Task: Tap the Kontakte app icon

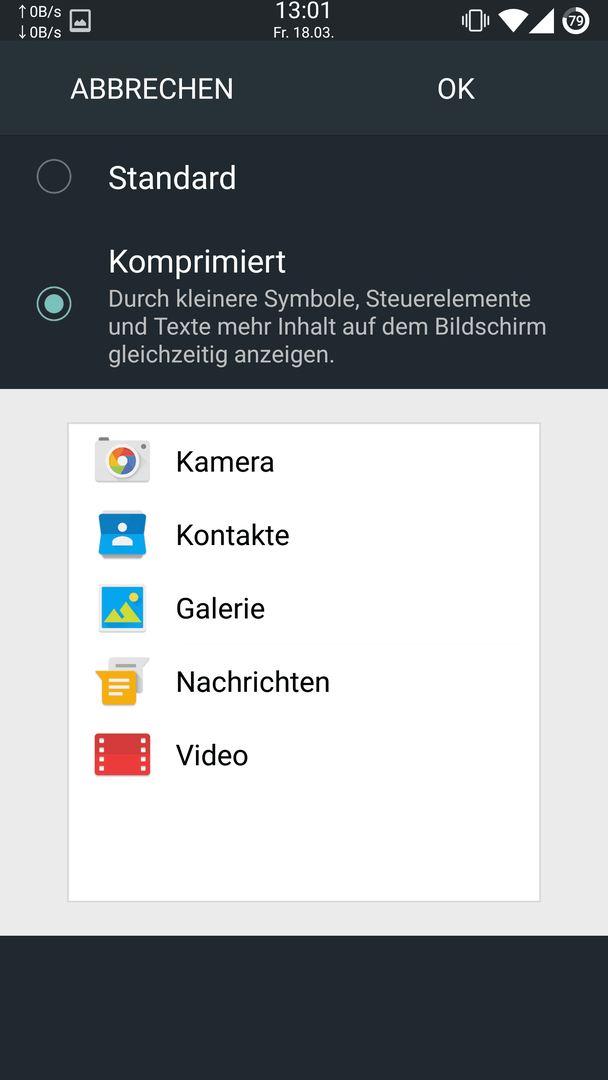Action: 123,534
